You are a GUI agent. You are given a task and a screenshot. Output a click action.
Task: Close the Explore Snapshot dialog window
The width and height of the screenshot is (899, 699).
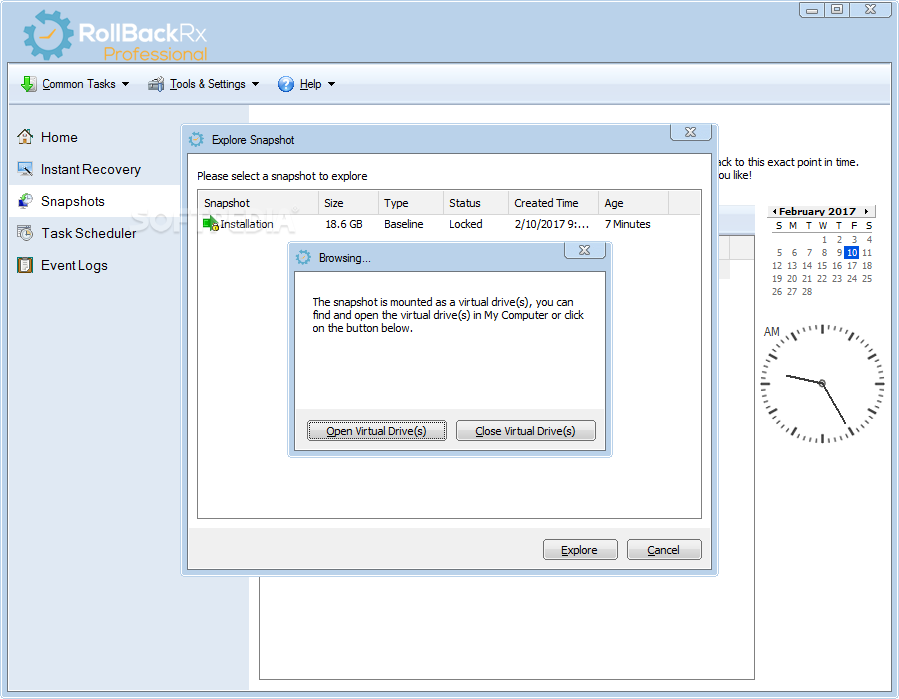click(691, 132)
